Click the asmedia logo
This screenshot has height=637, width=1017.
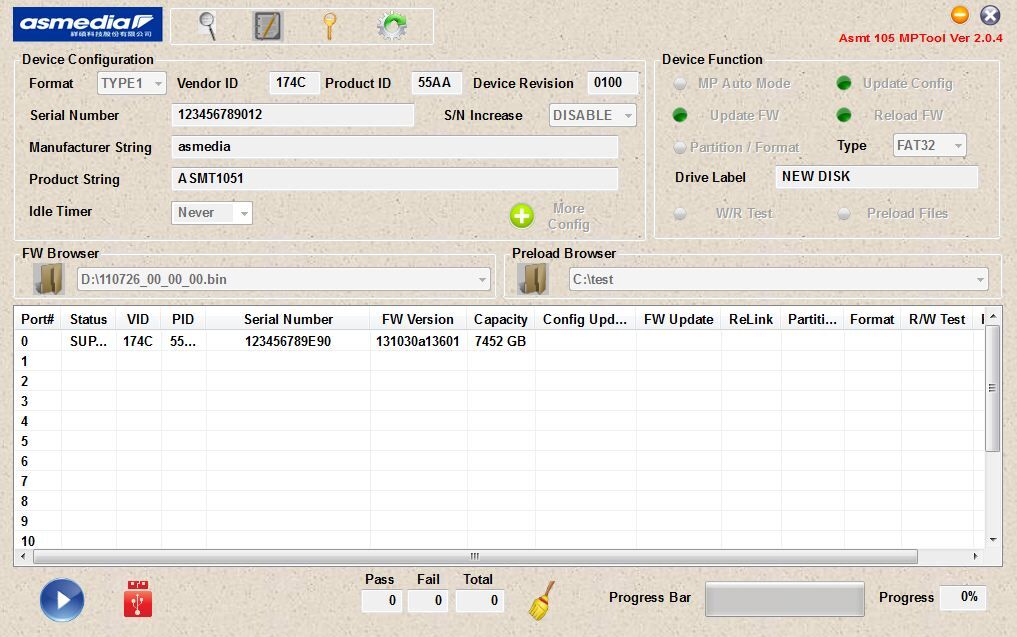pos(88,25)
